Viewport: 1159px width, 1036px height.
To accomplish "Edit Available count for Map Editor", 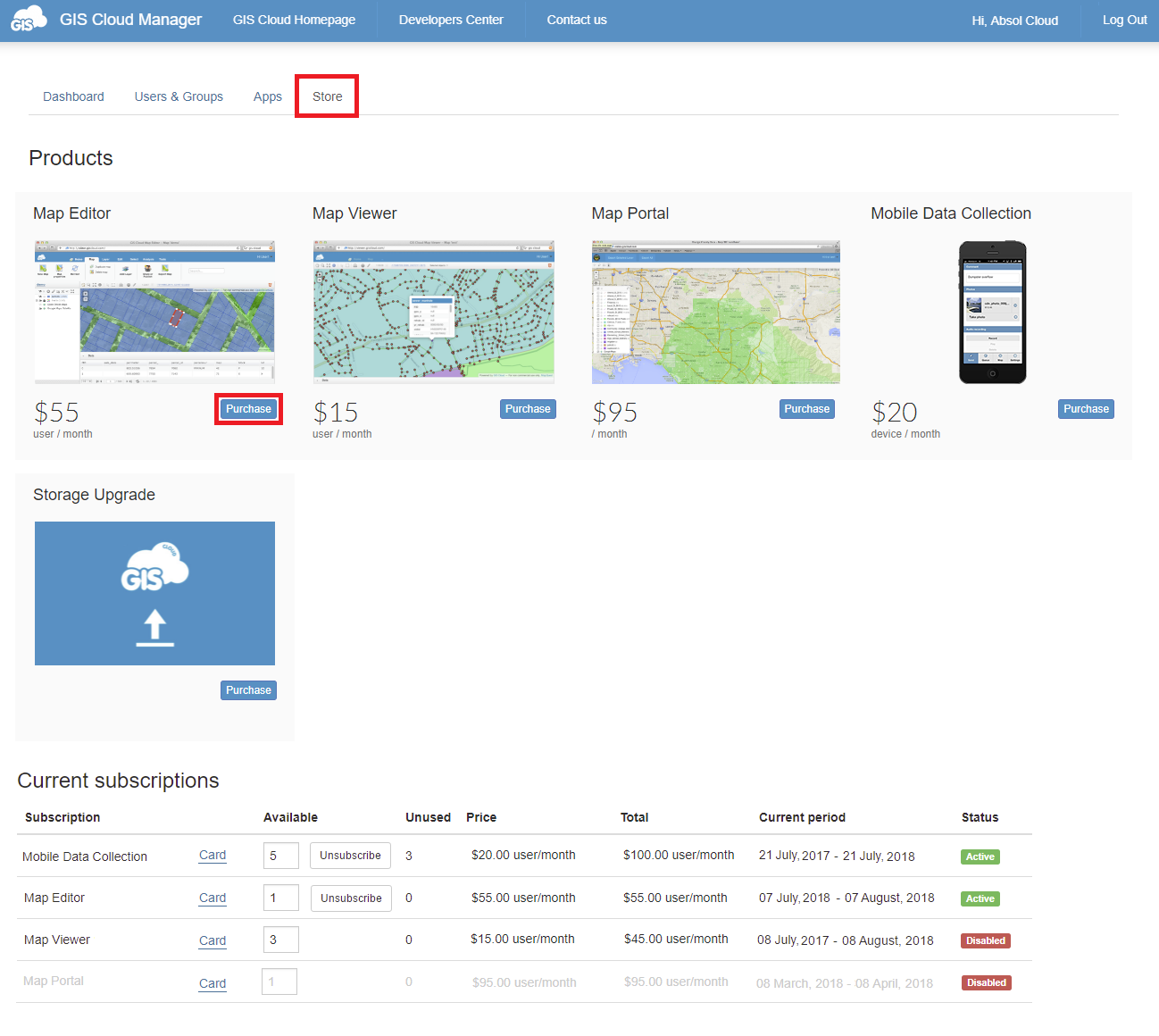I will coord(281,898).
